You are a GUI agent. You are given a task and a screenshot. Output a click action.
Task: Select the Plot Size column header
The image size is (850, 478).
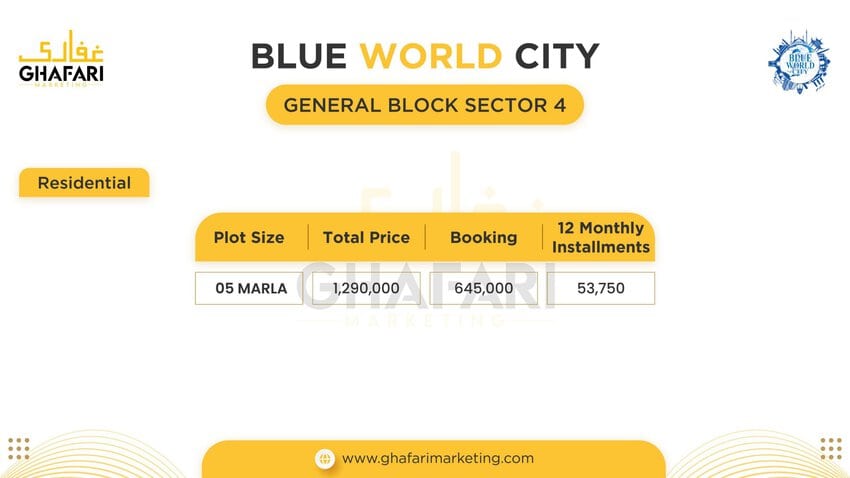[x=249, y=237]
